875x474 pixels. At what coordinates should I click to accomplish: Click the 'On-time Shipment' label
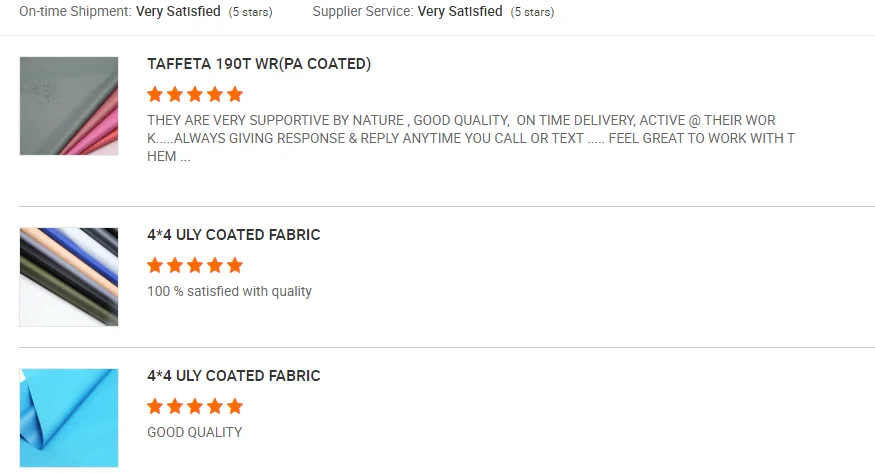[75, 12]
